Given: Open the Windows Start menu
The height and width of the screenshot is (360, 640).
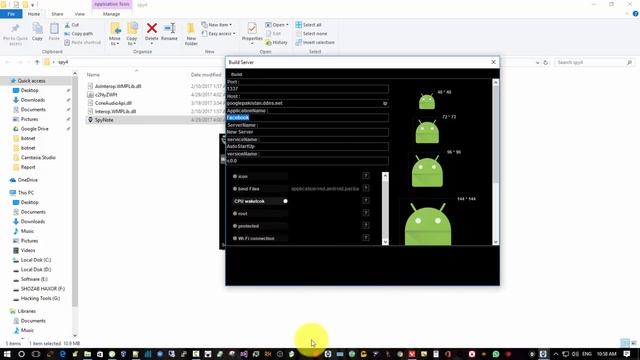Looking at the screenshot, I should tap(7, 354).
